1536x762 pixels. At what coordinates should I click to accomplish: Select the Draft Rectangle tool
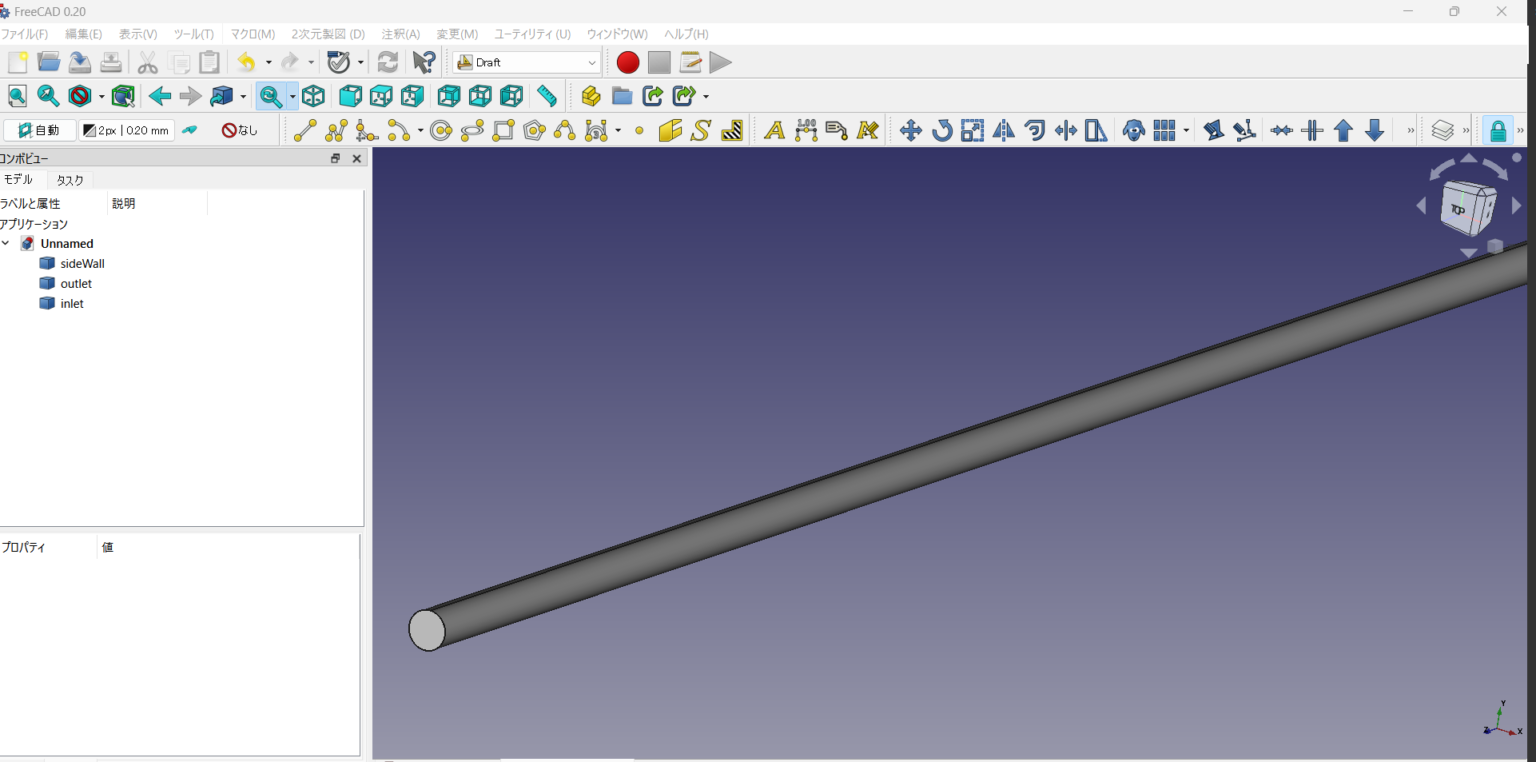[503, 130]
